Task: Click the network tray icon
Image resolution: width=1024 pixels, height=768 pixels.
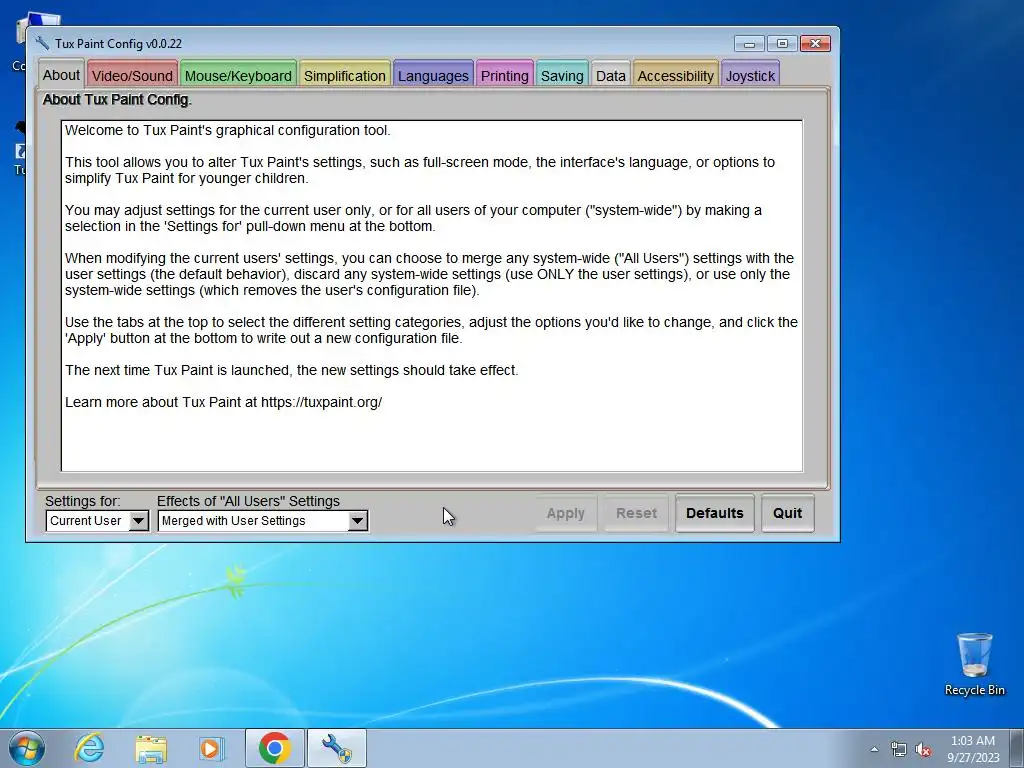Action: (x=899, y=749)
